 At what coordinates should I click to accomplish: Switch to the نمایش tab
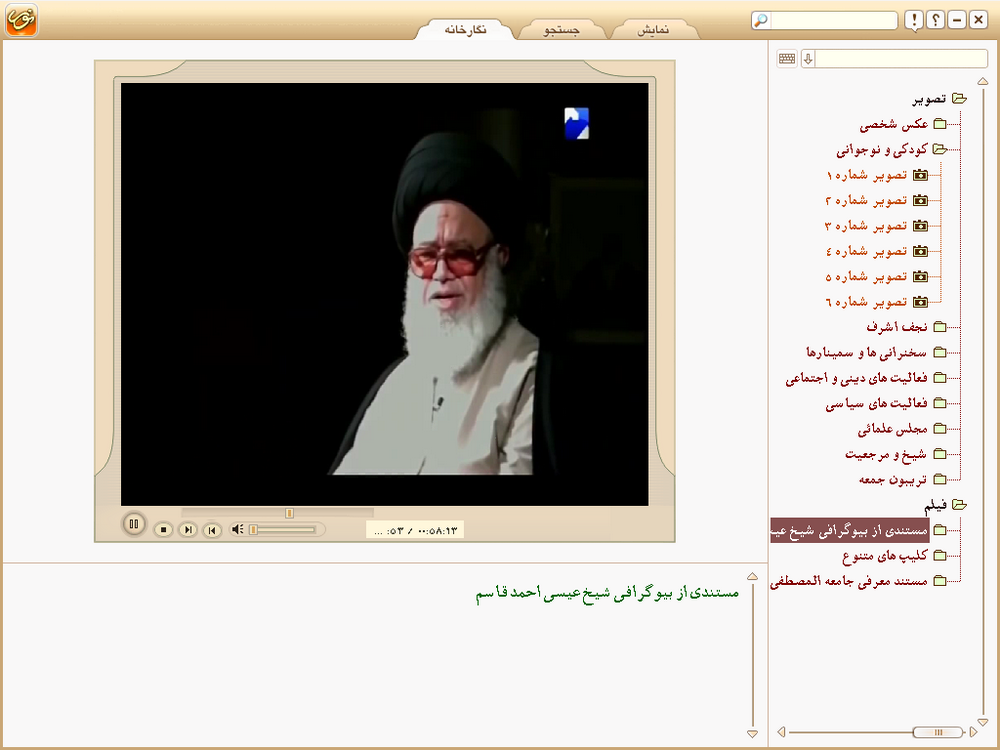654,29
